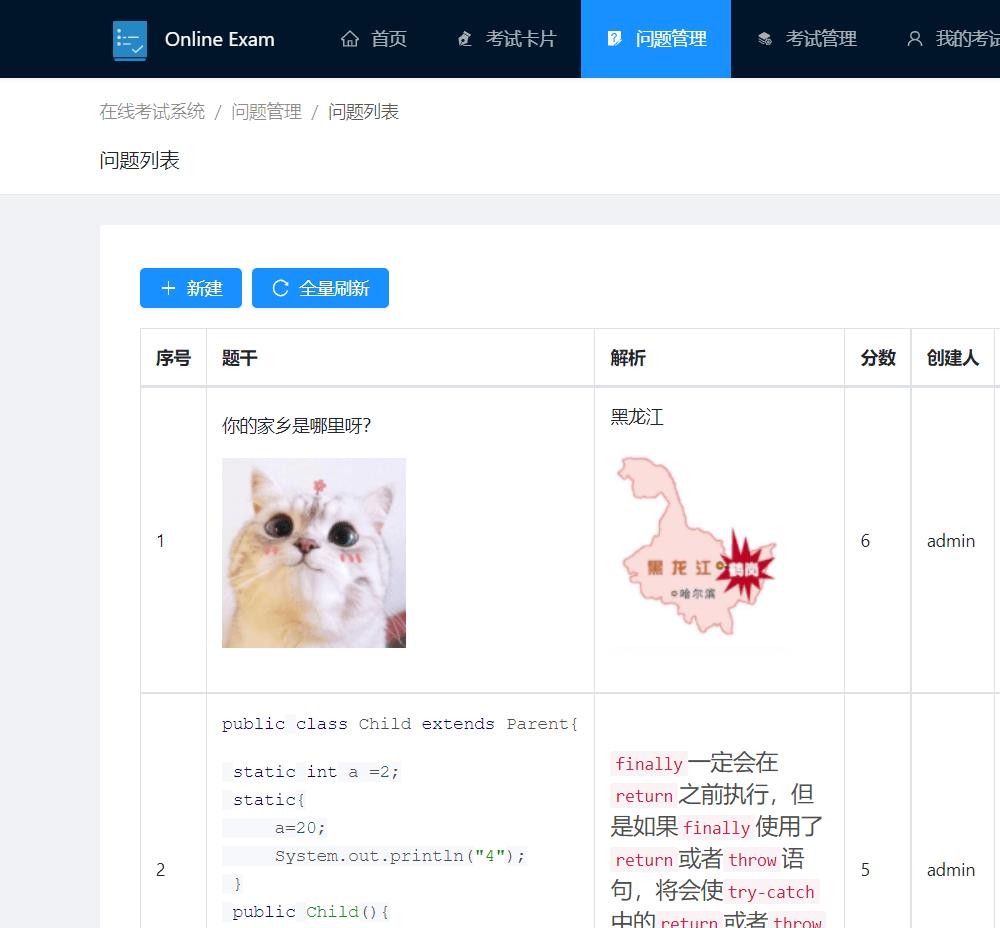Viewport: 1000px width, 928px height.
Task: Click the stack icon beside 考试管理
Action: 765,39
